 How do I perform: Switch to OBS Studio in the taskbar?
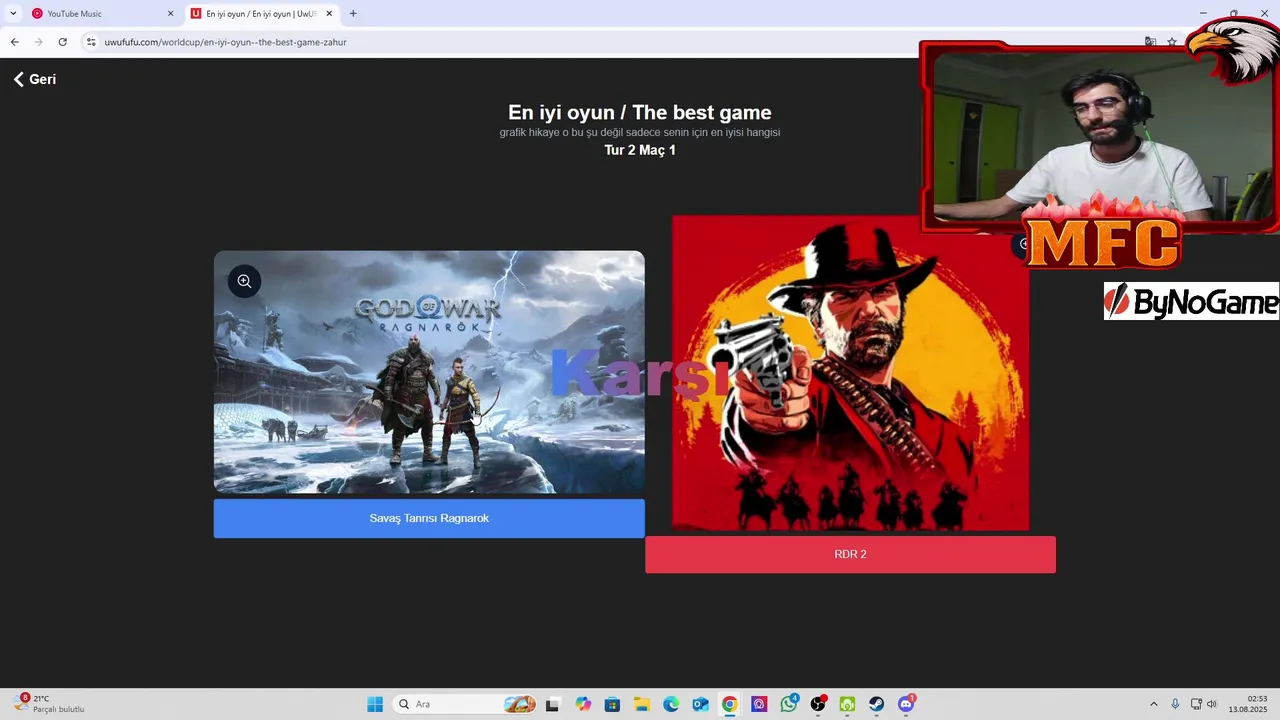tap(819, 704)
